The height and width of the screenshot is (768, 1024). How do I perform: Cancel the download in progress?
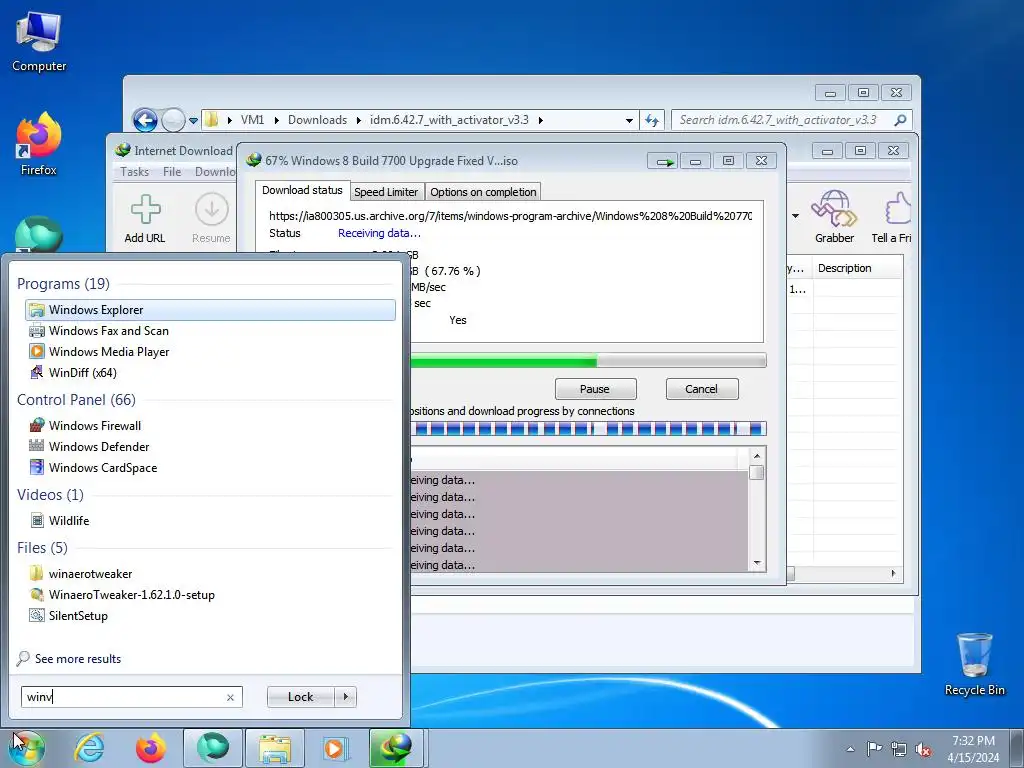click(701, 389)
